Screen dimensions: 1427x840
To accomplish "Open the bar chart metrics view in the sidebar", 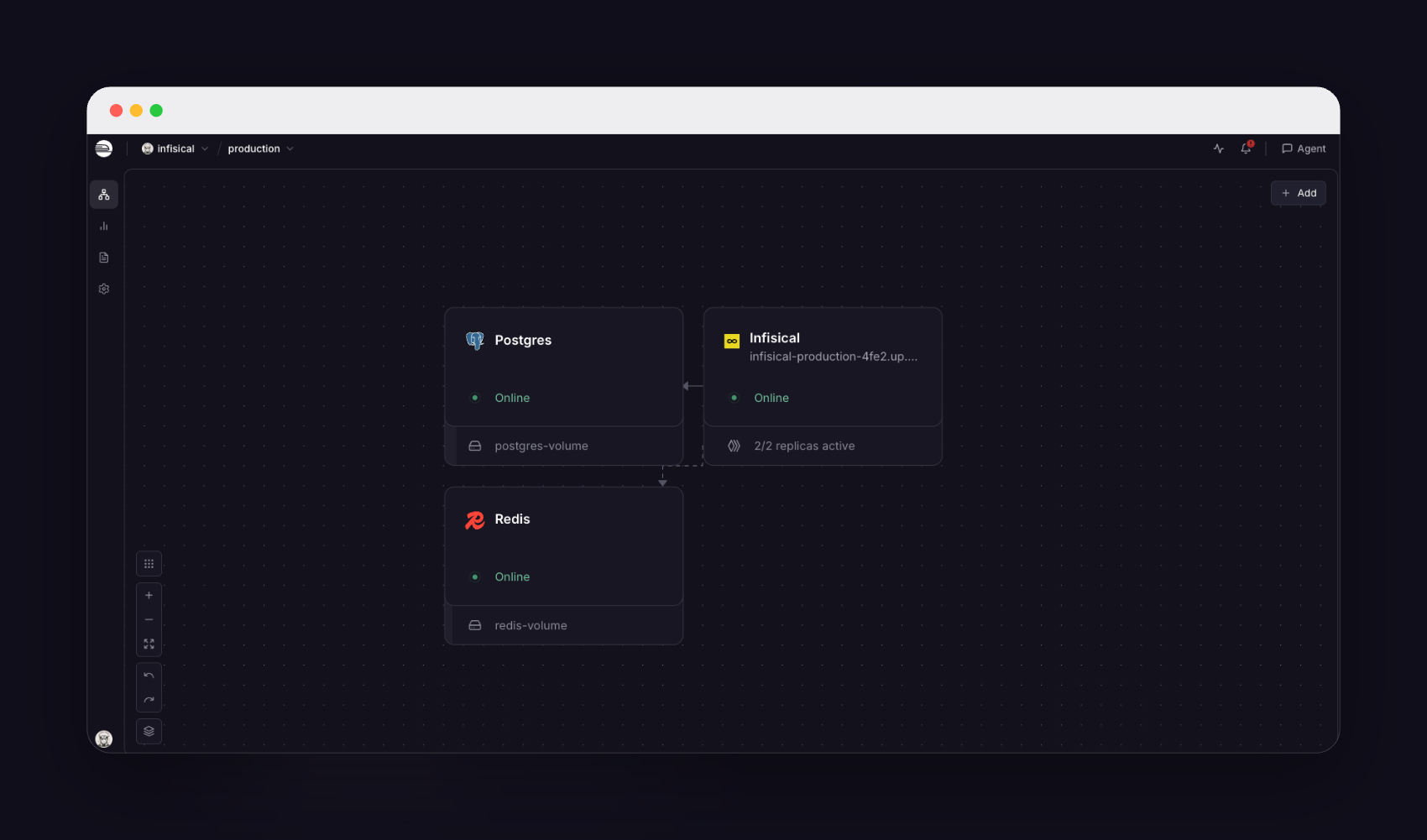I will 104,226.
